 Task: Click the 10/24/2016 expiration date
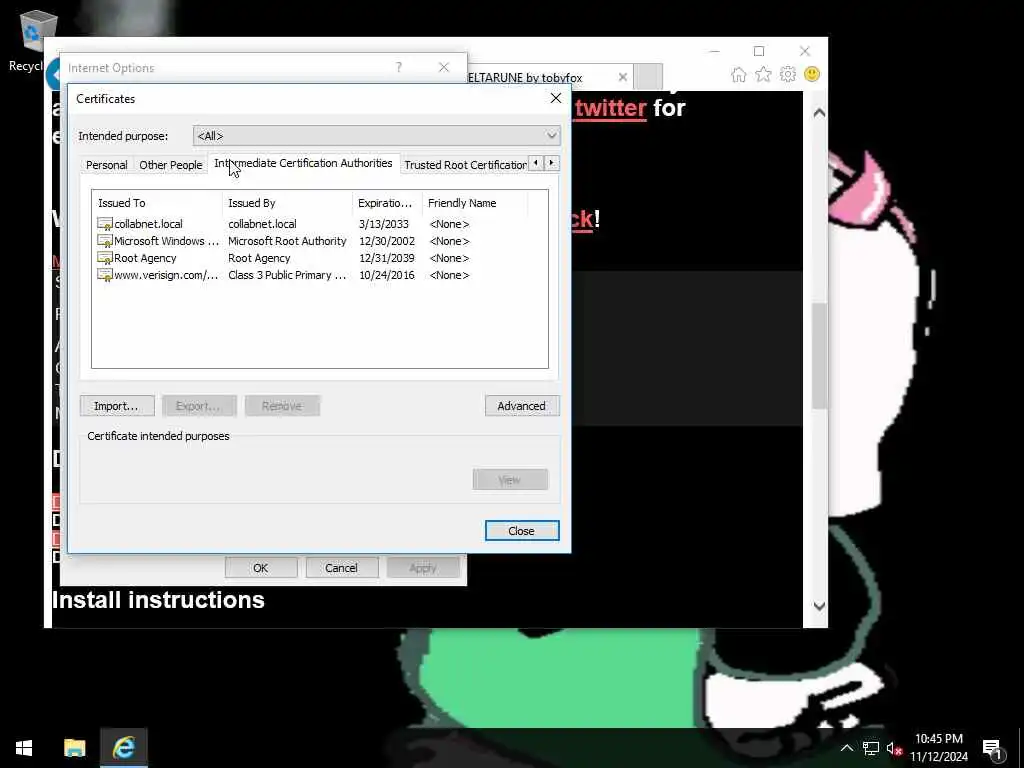pyautogui.click(x=387, y=275)
